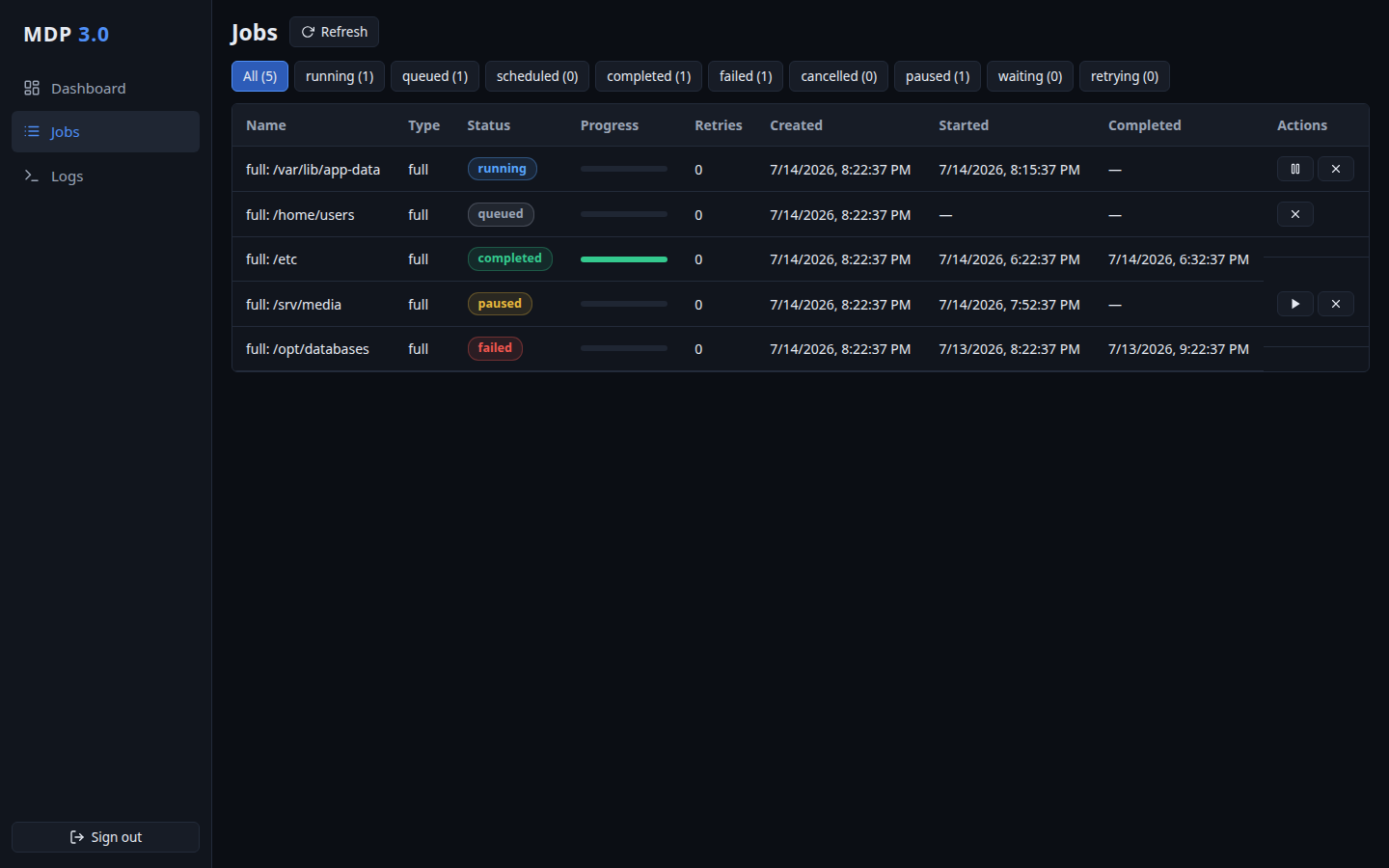
Task: Filter jobs by retrying (0)
Action: (x=1125, y=76)
